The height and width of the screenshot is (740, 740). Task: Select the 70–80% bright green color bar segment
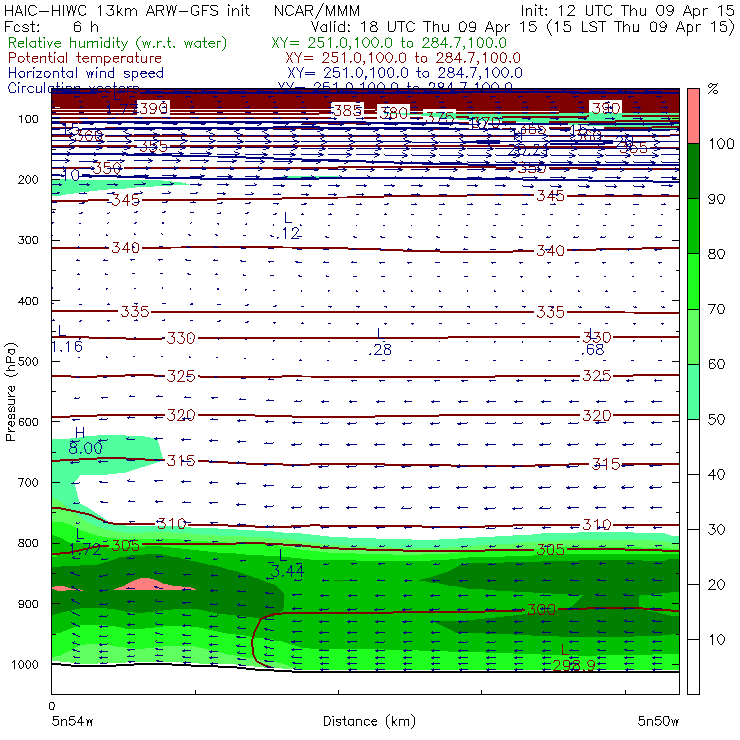693,281
